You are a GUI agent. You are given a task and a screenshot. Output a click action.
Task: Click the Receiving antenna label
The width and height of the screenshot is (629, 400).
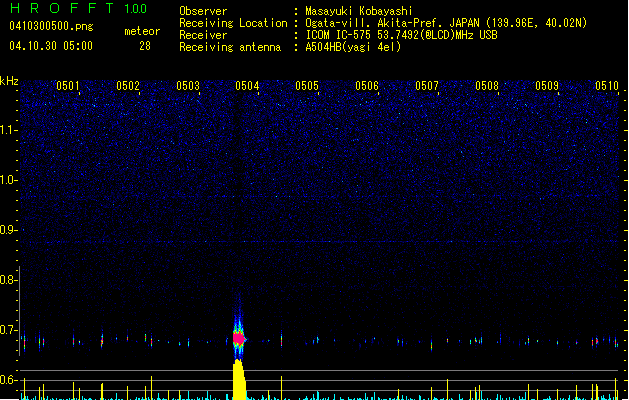[x=230, y=47]
